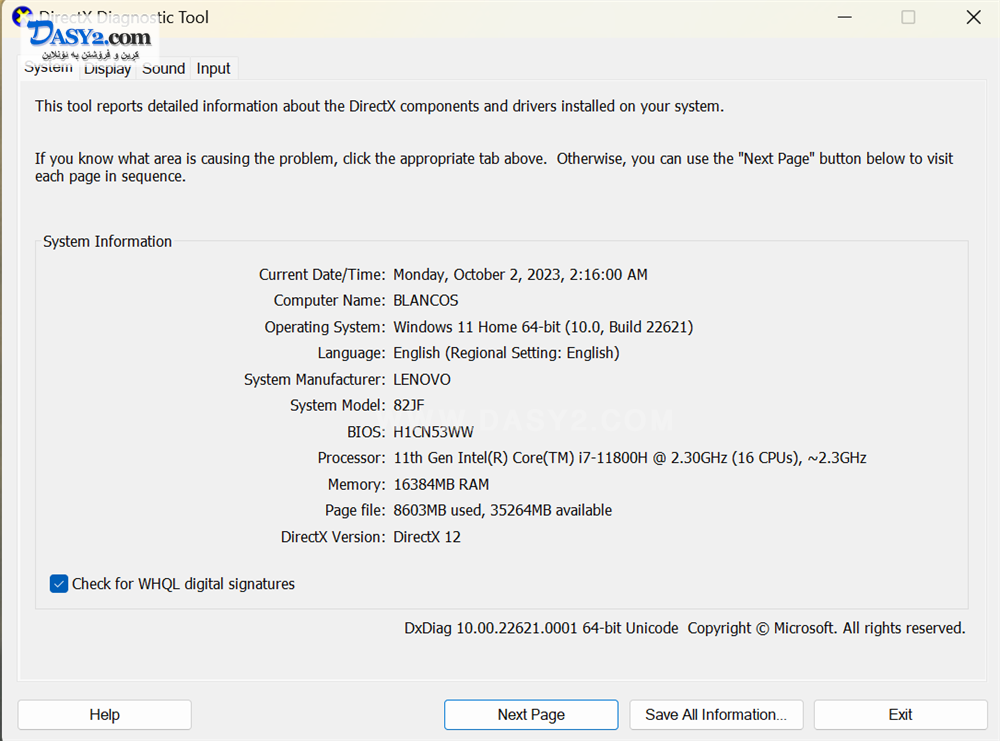The image size is (1000, 741).
Task: Disable Check for WHQL digital signatures
Action: [x=59, y=584]
